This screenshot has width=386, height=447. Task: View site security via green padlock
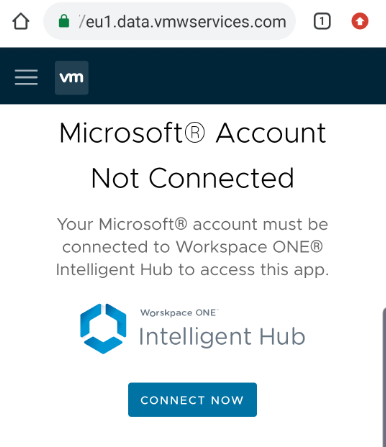click(x=64, y=21)
